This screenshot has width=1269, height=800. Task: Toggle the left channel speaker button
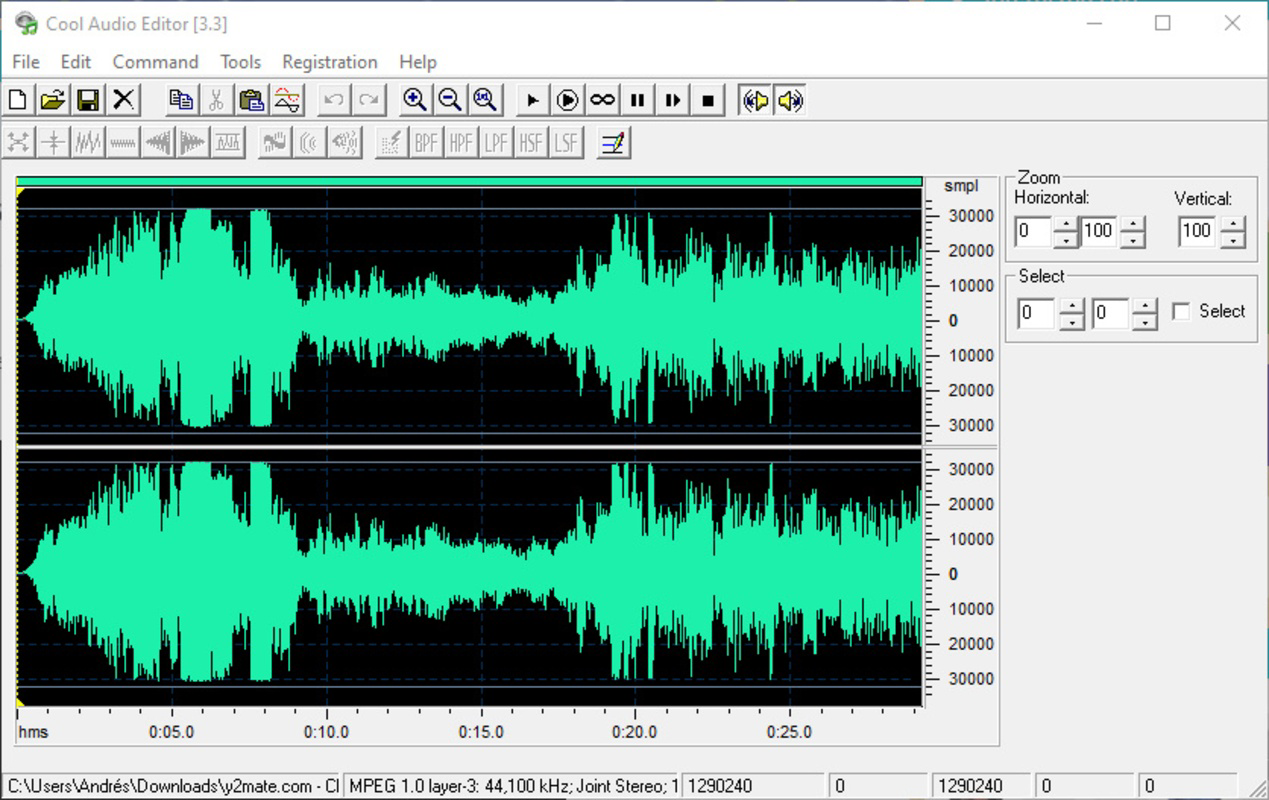tap(755, 100)
